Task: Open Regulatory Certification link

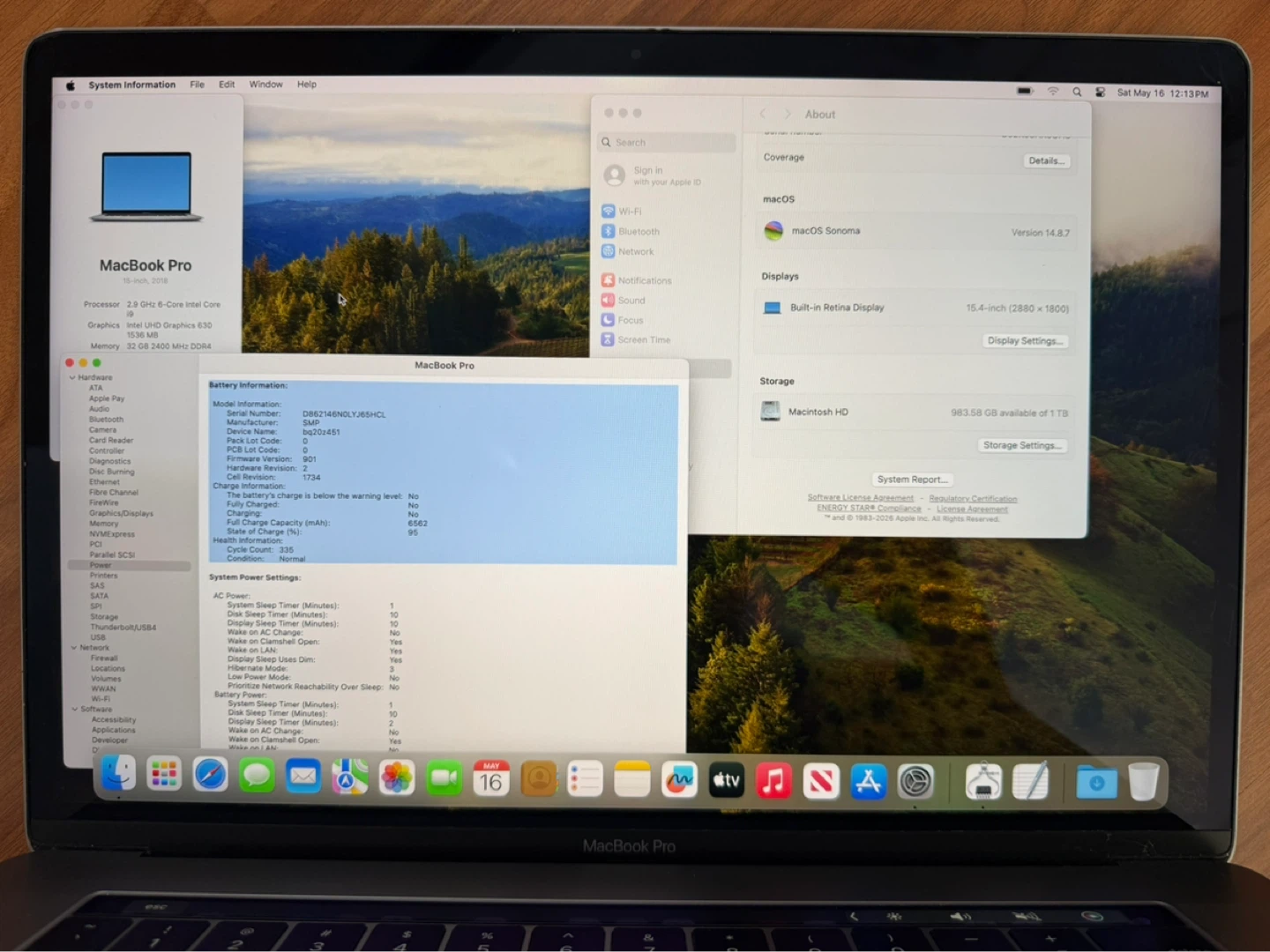Action: coord(973,499)
